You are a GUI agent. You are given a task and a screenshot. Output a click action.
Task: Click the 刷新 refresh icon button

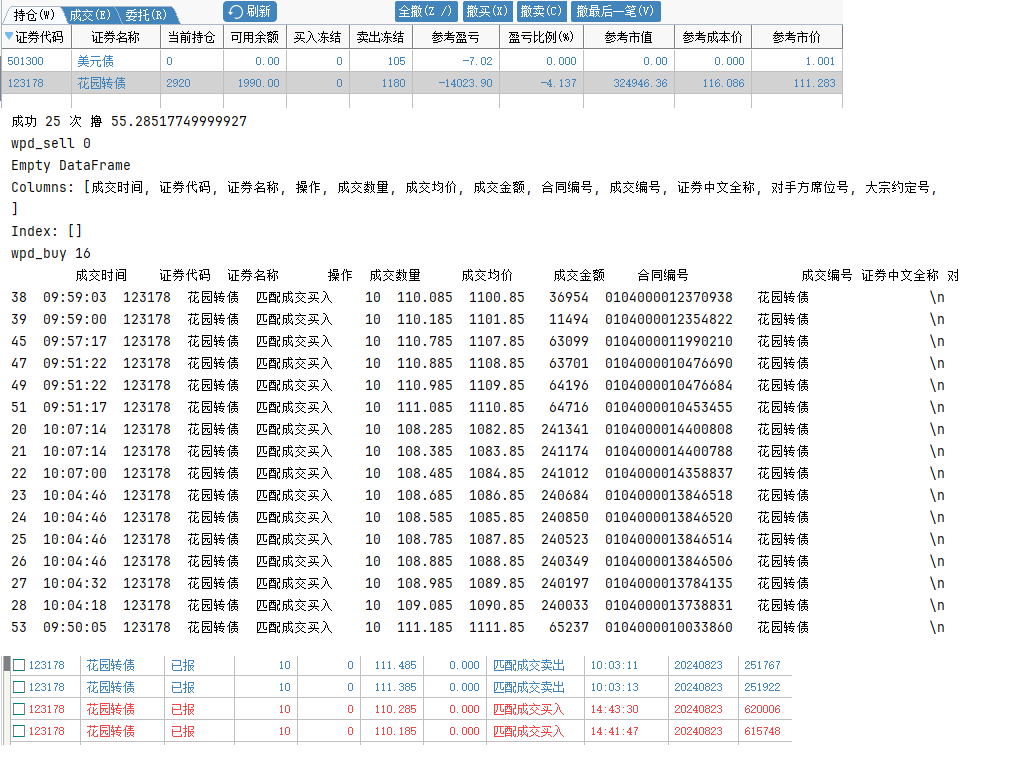[249, 11]
